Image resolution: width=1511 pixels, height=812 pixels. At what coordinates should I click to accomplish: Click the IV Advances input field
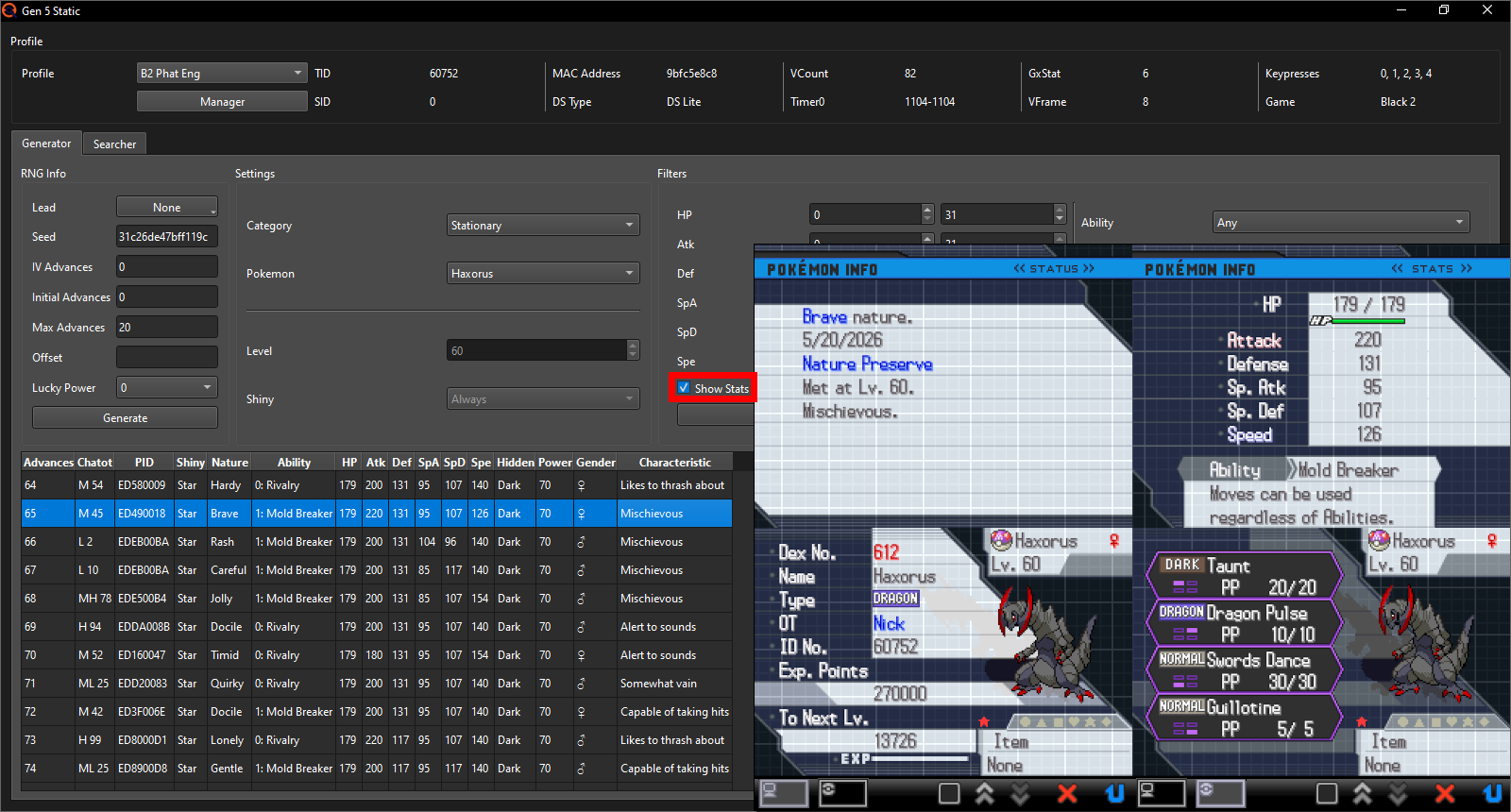pos(167,266)
